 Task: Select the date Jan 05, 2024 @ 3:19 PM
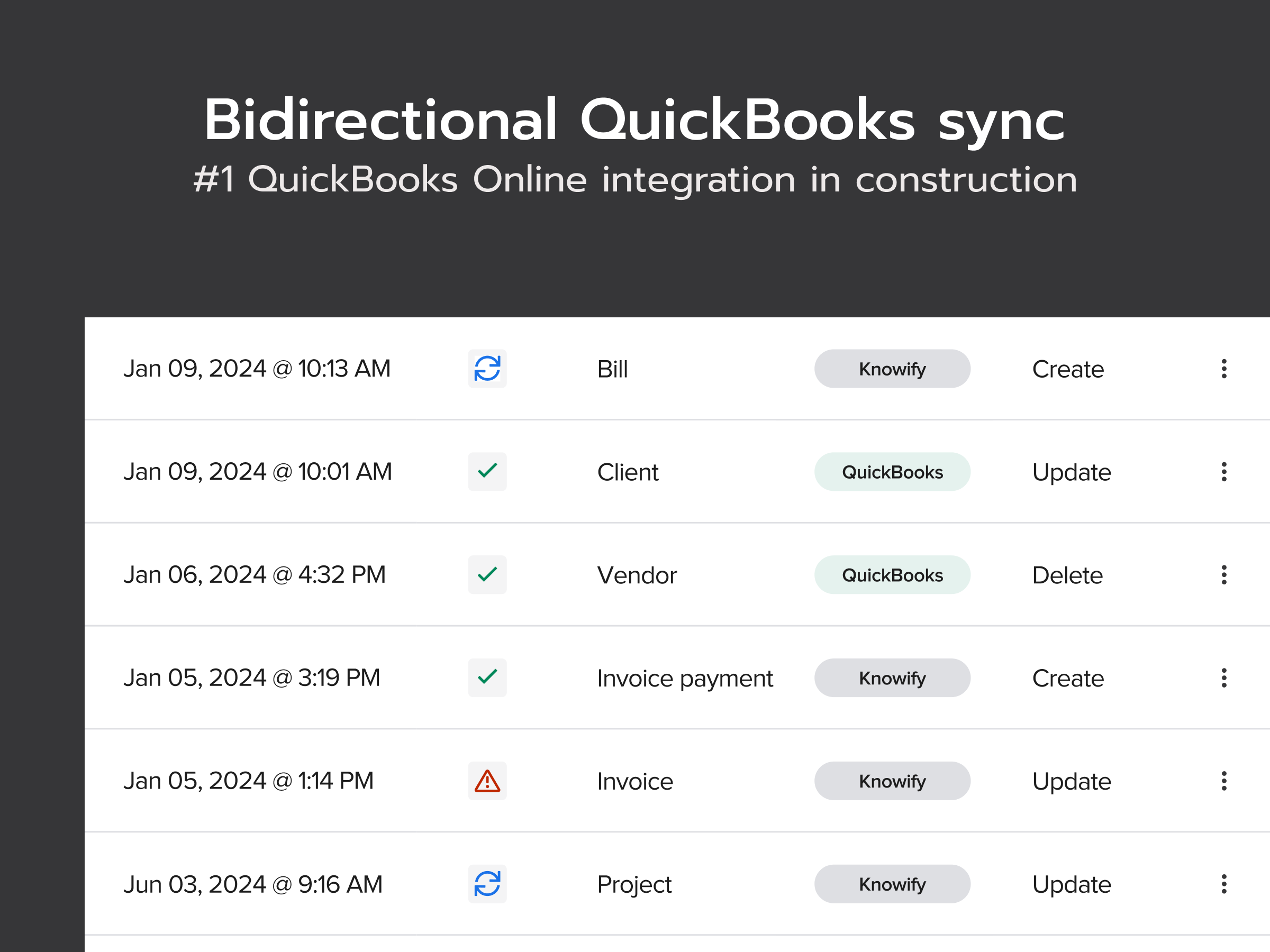click(x=252, y=678)
